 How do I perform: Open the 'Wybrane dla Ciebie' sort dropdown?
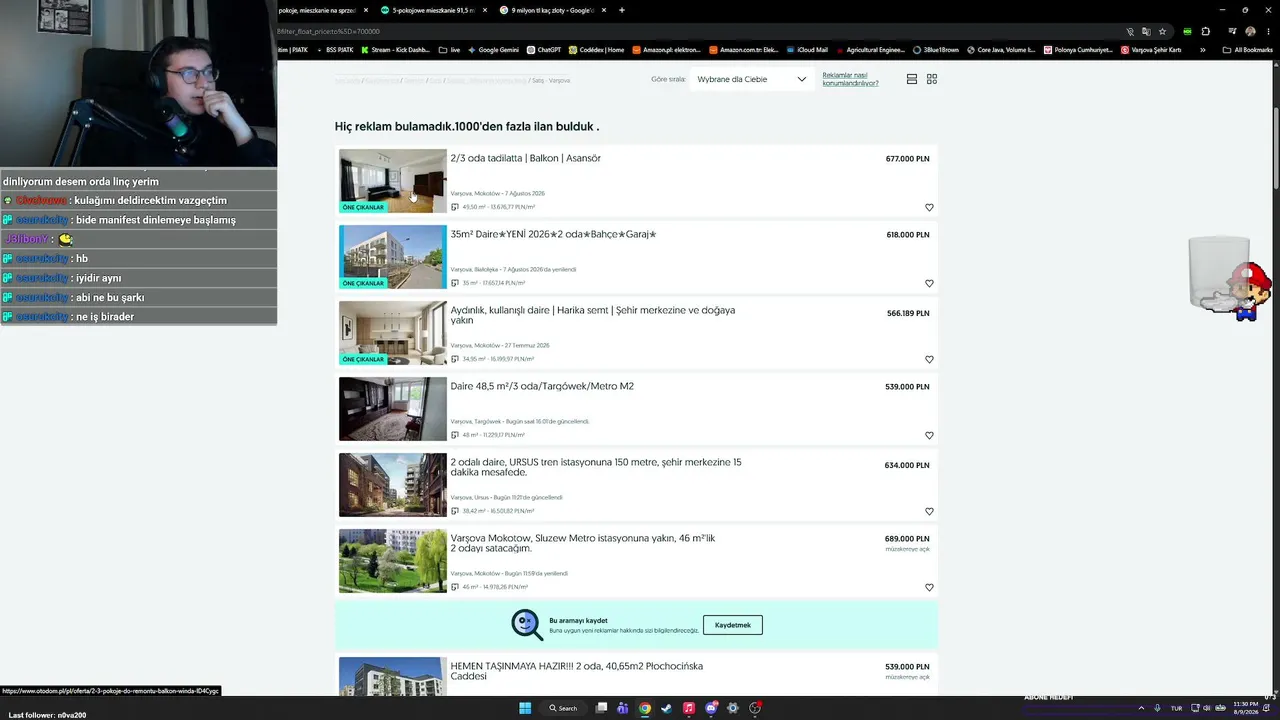point(752,79)
